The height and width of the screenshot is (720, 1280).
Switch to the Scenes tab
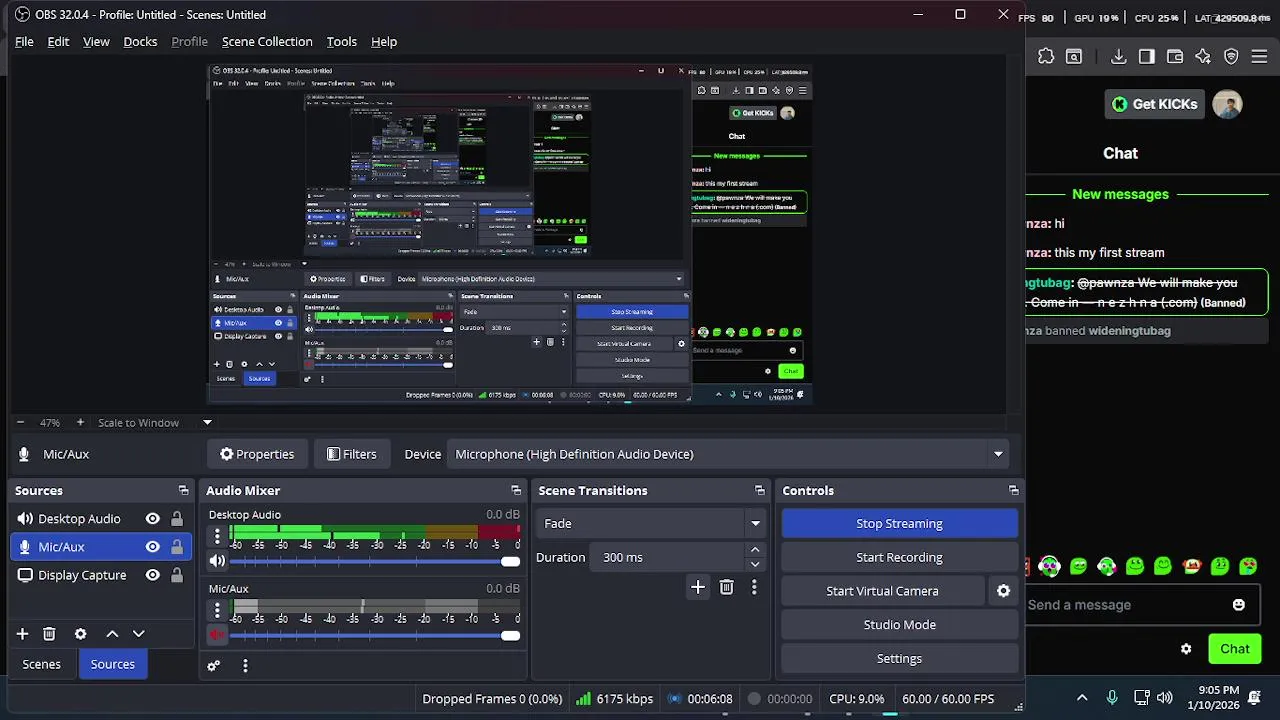click(x=41, y=664)
